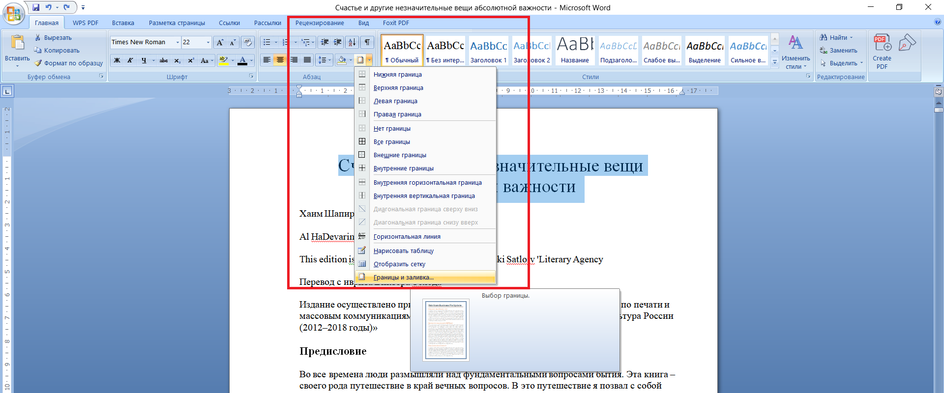Screen dimensions: 944x393
Task: Open the Буфер обмена pane launcher
Action: [x=101, y=76]
